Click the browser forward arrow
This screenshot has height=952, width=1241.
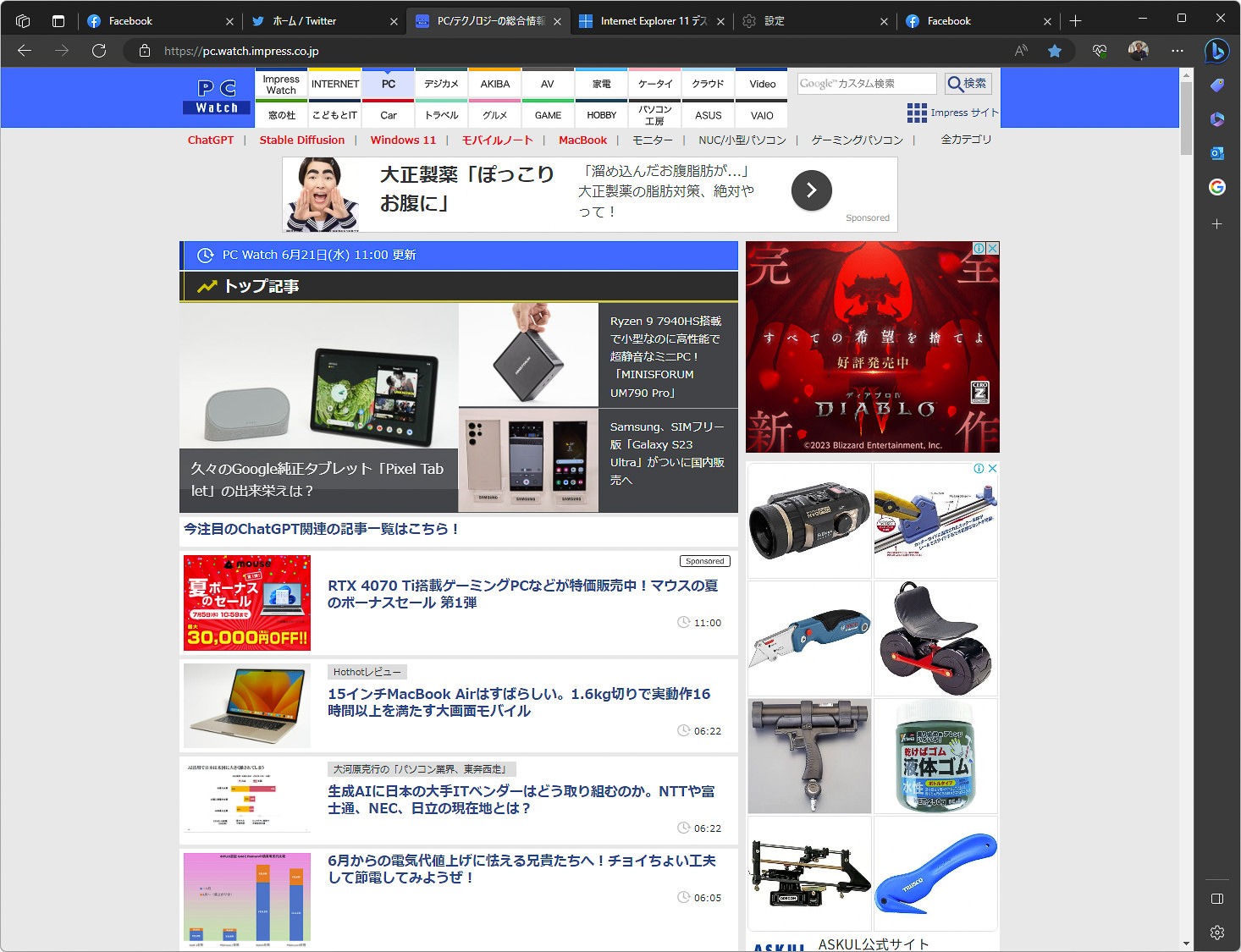tap(62, 51)
